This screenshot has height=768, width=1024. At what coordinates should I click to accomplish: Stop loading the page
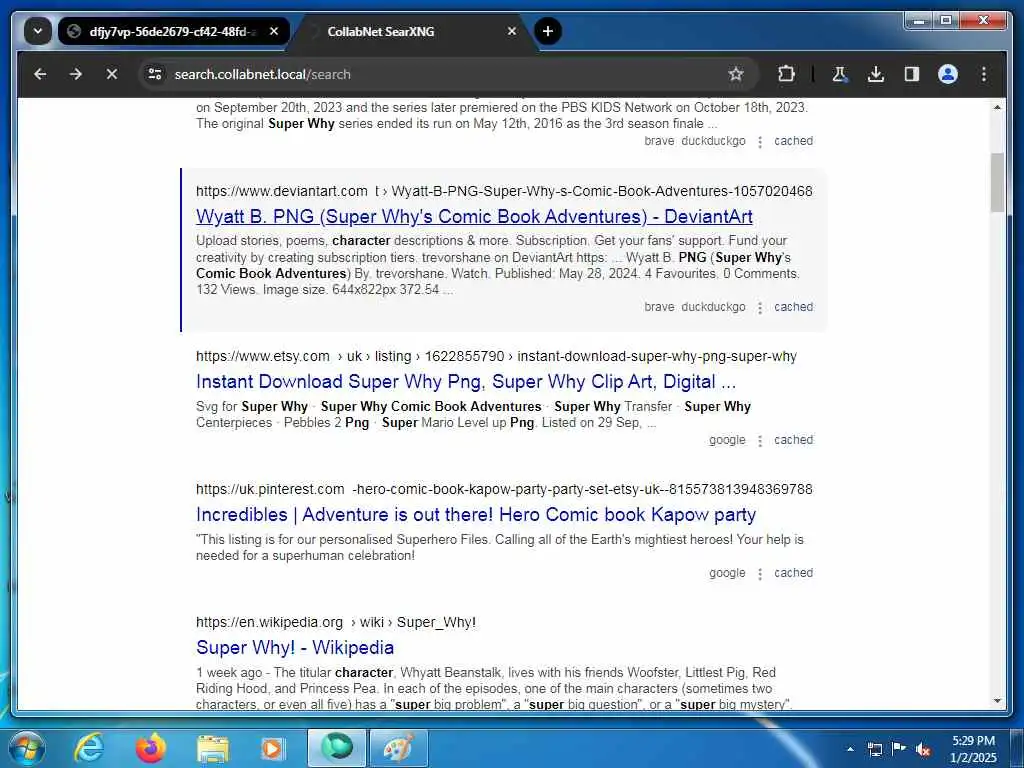112,74
